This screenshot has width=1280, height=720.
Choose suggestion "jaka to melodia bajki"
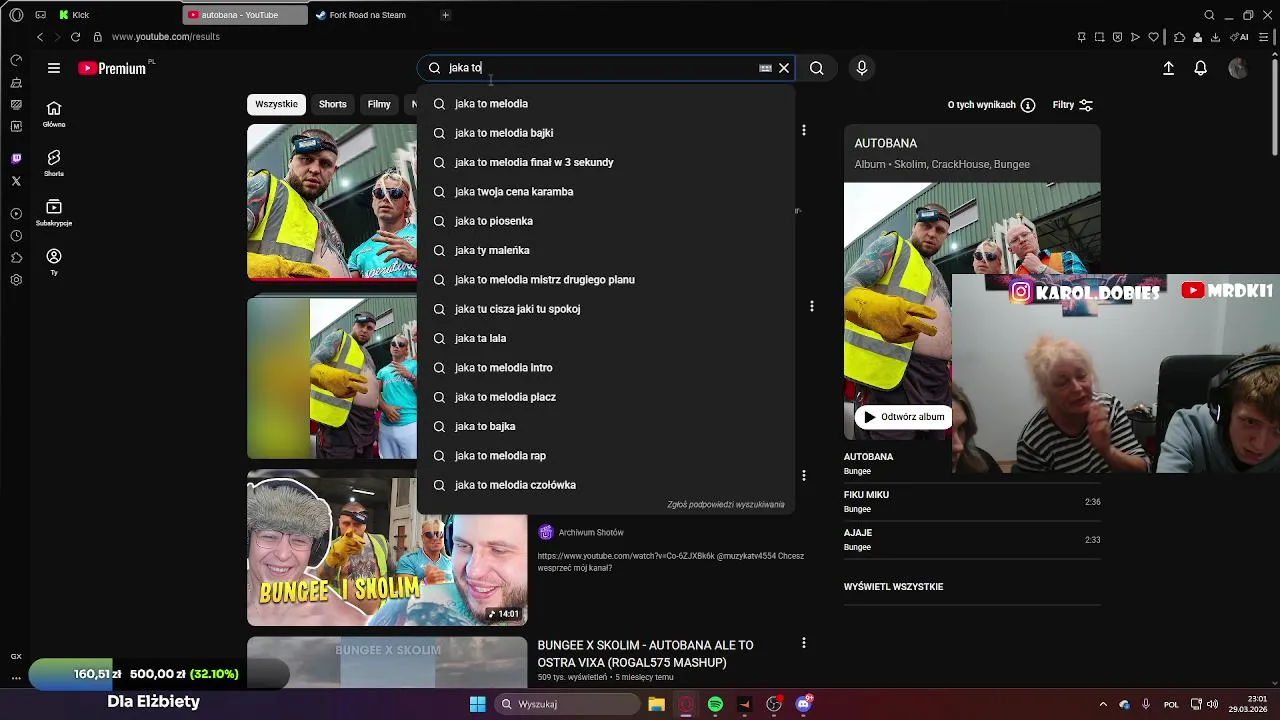click(606, 133)
